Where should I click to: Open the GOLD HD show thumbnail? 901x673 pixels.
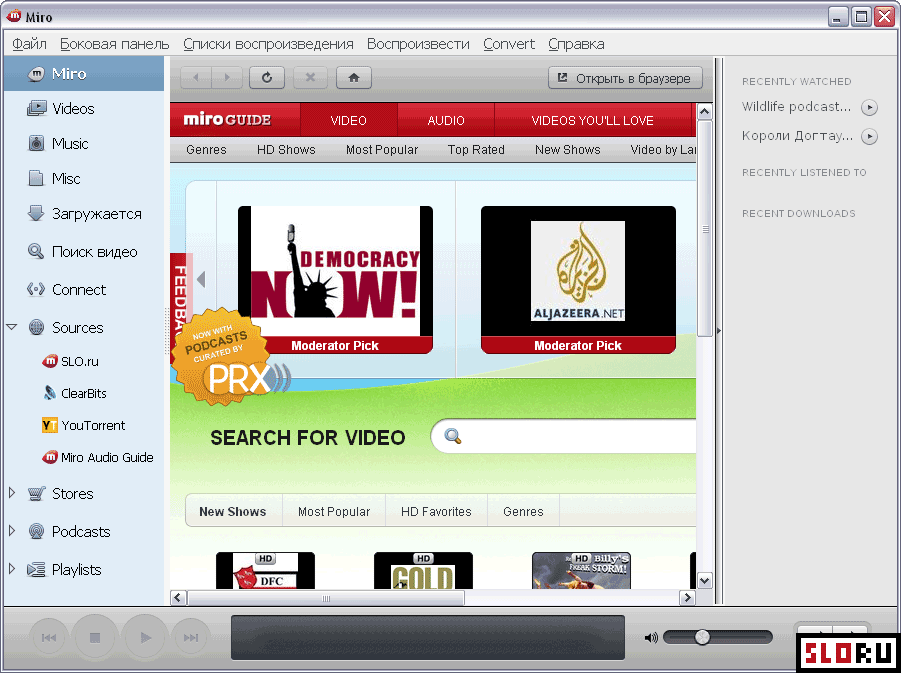[423, 570]
